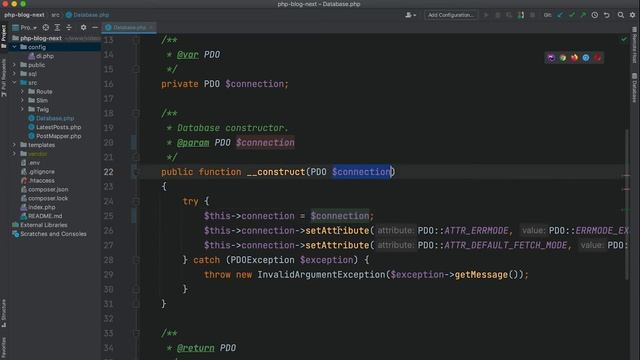This screenshot has width=640, height=360.
Task: Click php-blog-next breadcrumb in navigation bar
Action: [x=24, y=15]
